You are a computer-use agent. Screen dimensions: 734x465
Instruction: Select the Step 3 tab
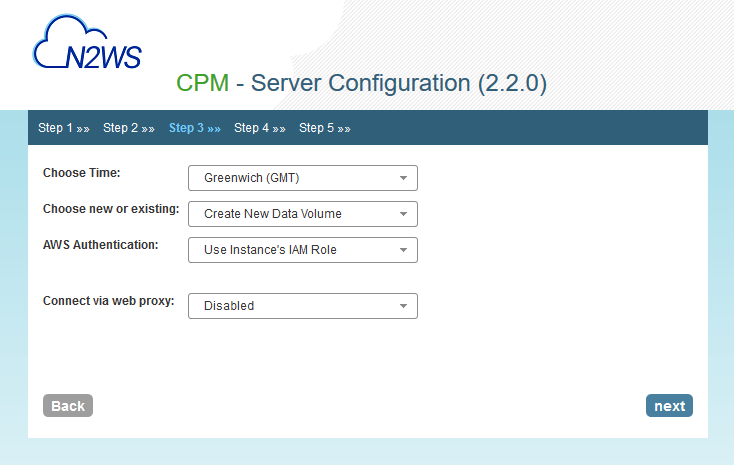pyautogui.click(x=195, y=128)
